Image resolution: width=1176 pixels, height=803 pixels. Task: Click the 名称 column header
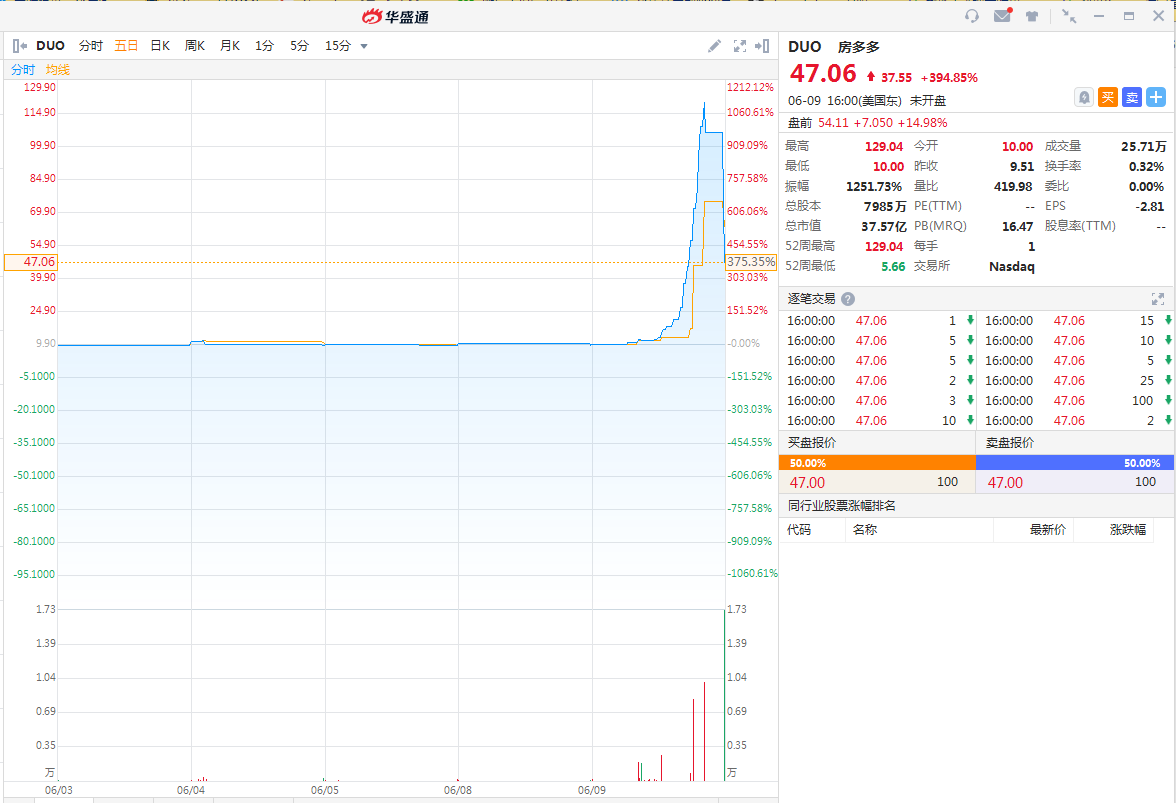coord(865,530)
